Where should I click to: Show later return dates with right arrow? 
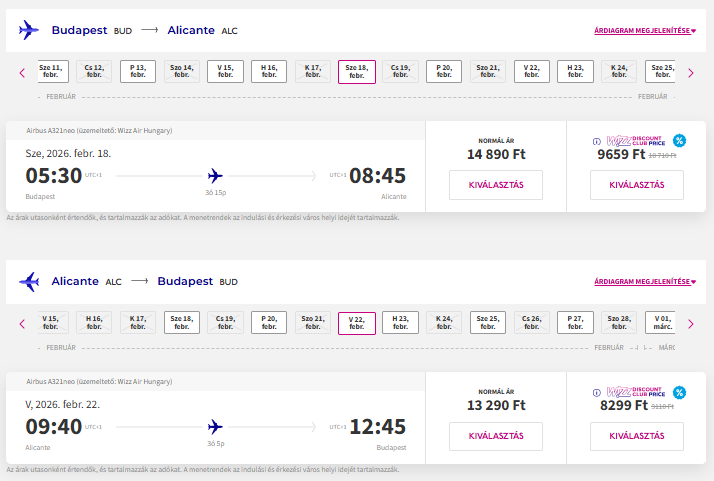pyautogui.click(x=690, y=323)
